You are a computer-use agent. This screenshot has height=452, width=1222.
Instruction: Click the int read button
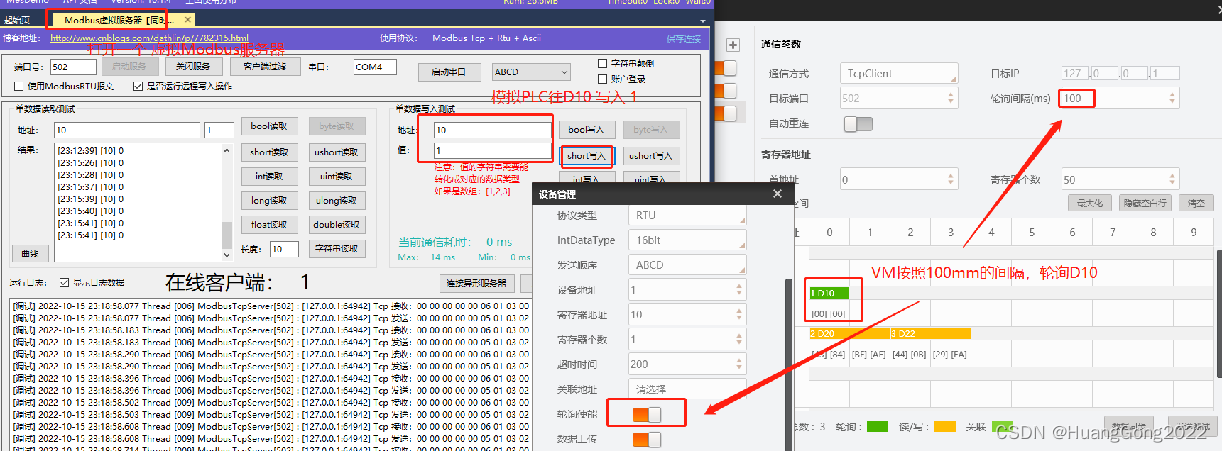[268, 175]
